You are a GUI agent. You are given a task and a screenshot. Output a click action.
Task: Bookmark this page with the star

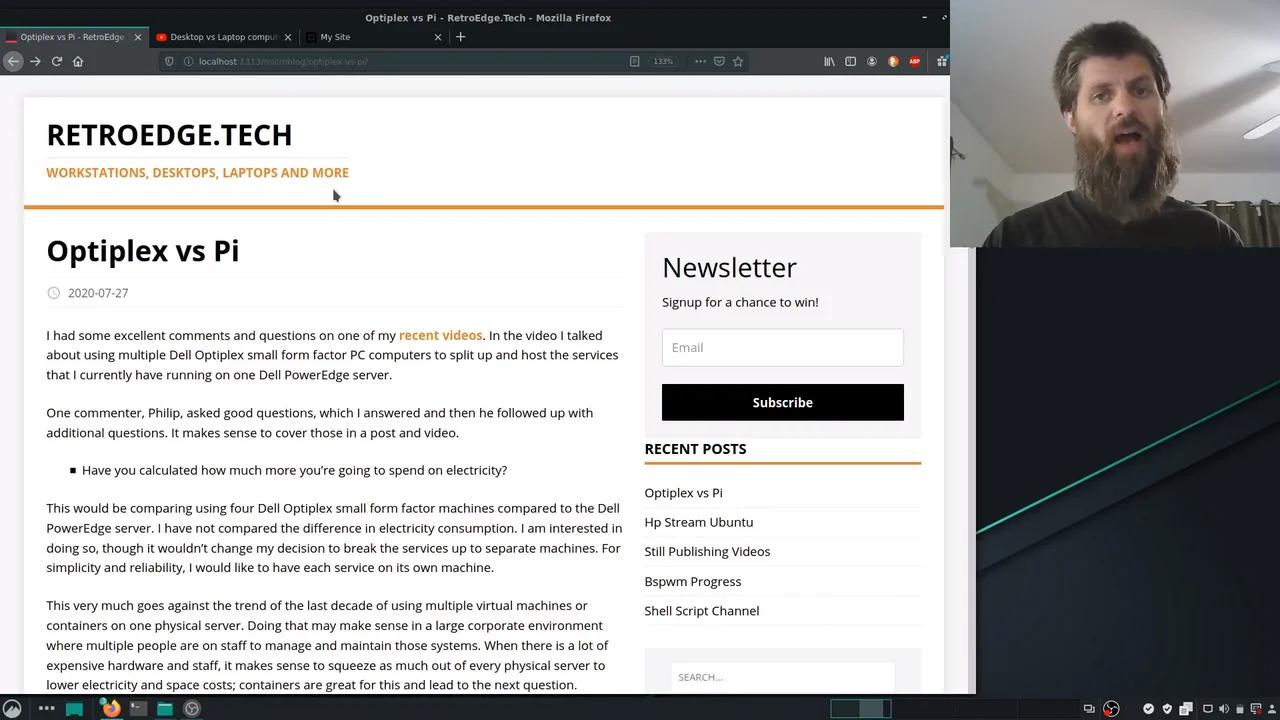point(738,61)
